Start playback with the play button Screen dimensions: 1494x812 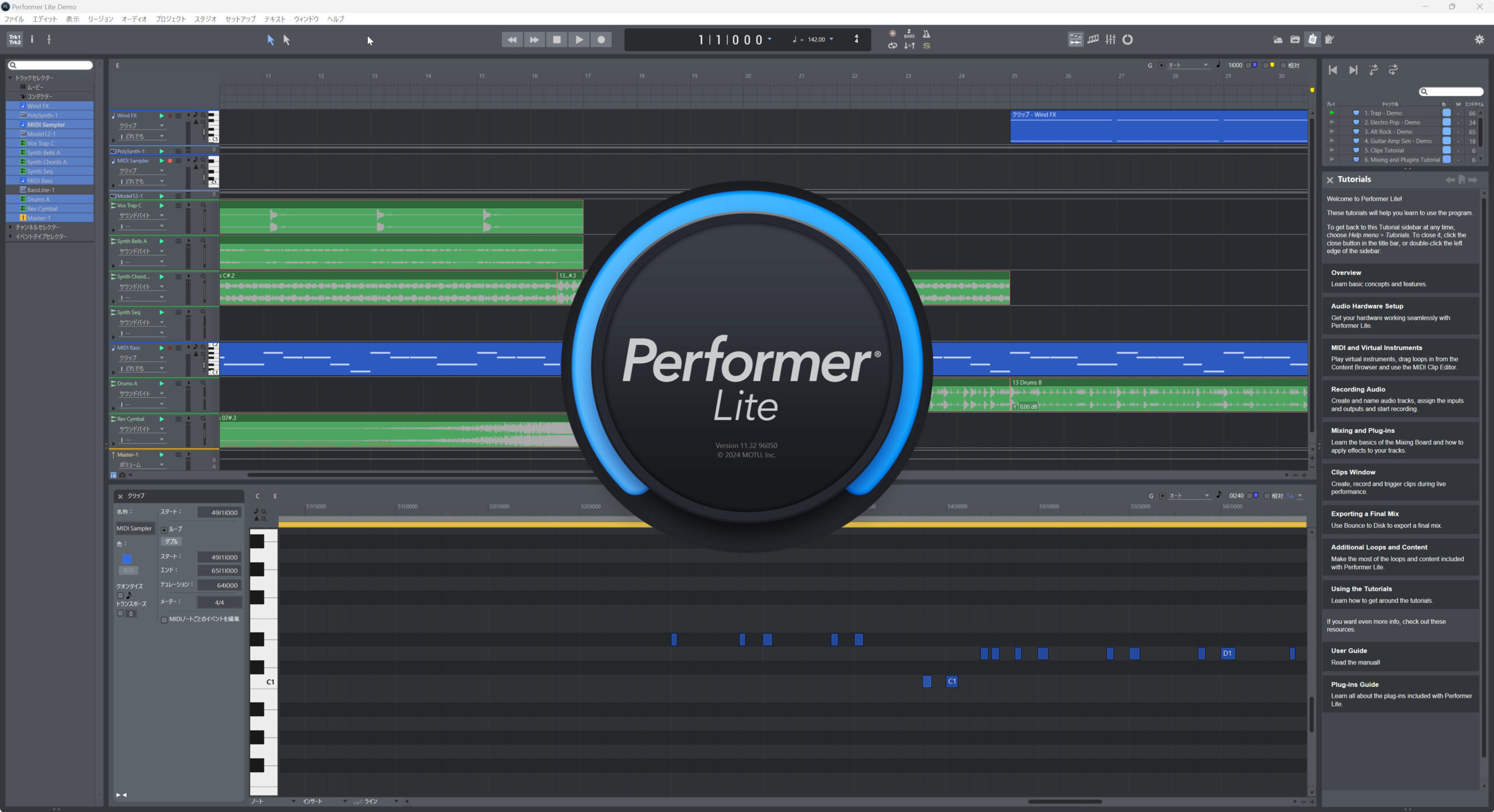coord(579,40)
